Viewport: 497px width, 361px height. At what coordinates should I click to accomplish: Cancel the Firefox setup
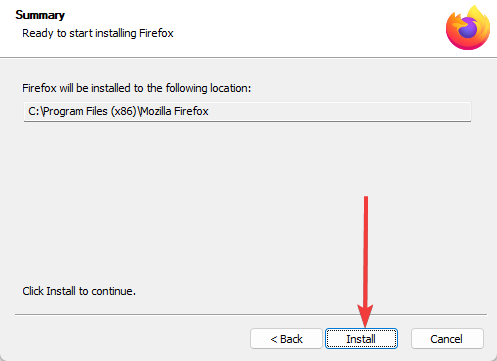tap(447, 339)
